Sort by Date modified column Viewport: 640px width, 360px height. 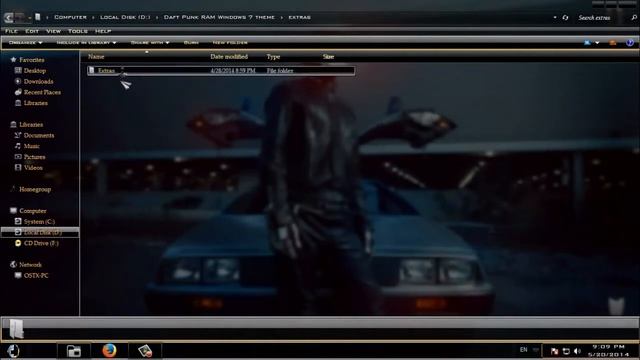coord(229,57)
